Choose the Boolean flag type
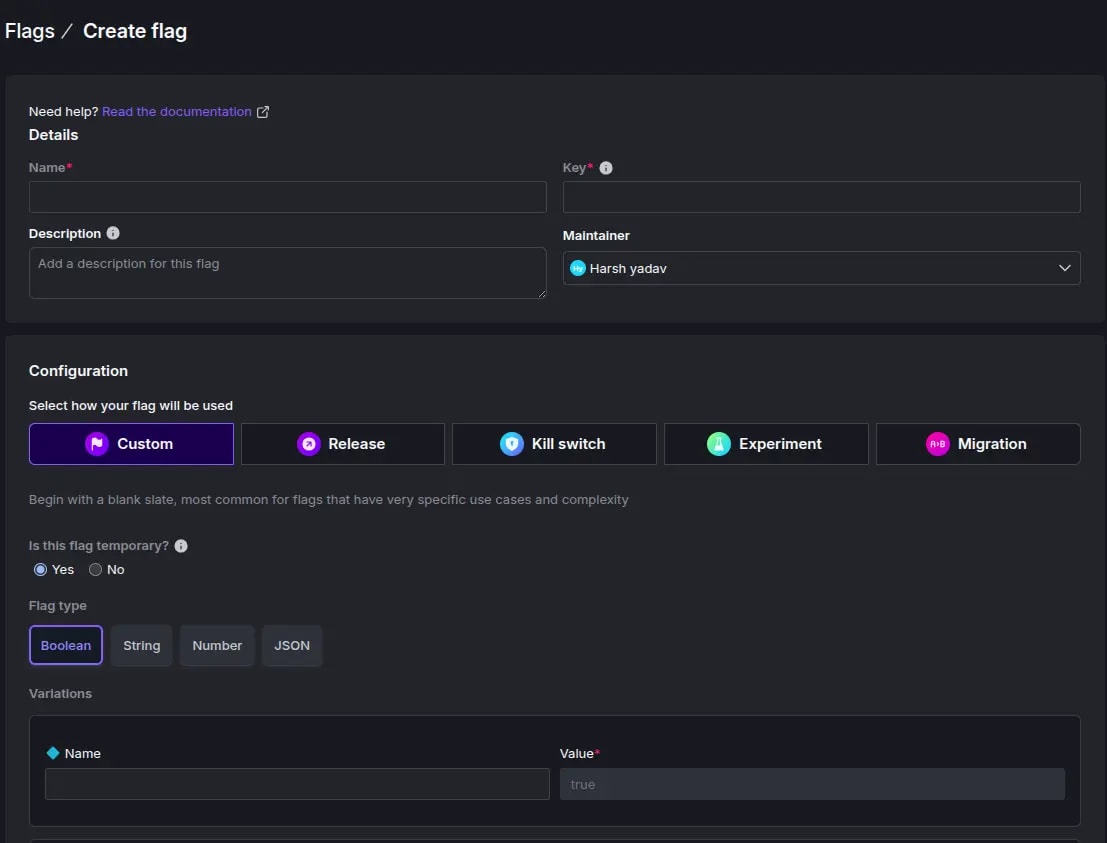Image resolution: width=1107 pixels, height=843 pixels. (x=66, y=646)
